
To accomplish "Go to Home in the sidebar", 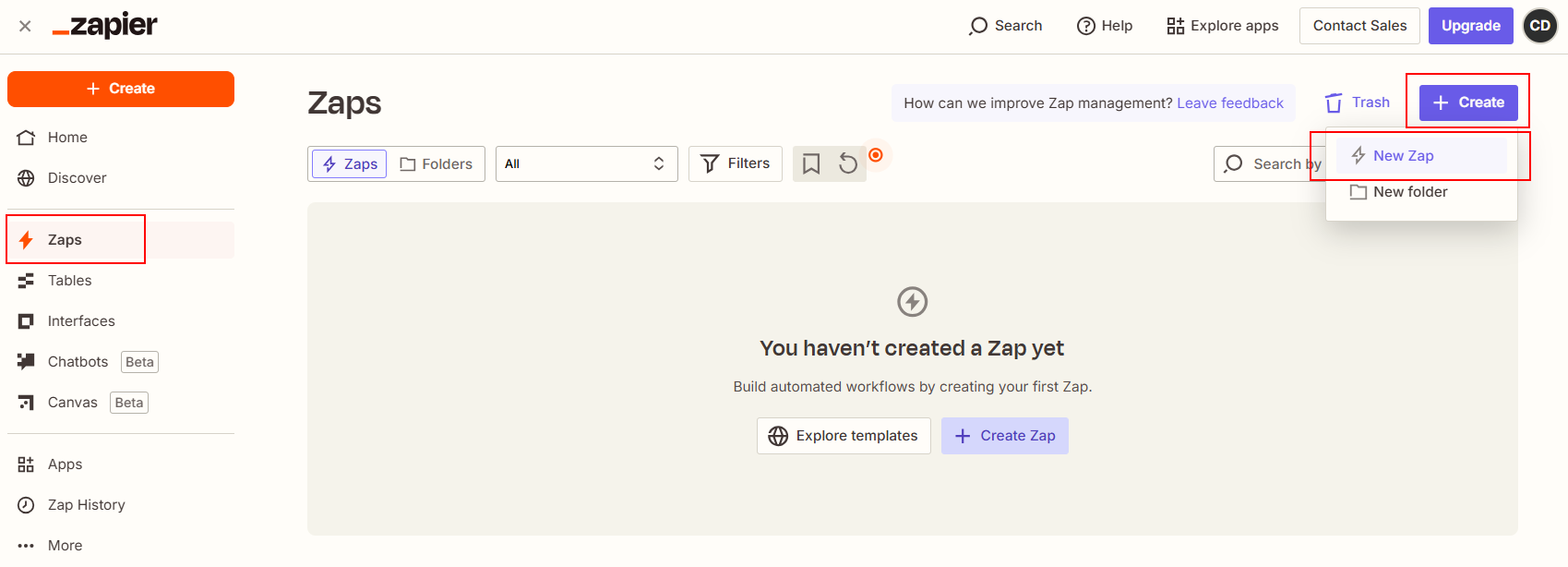I will coord(121,138).
